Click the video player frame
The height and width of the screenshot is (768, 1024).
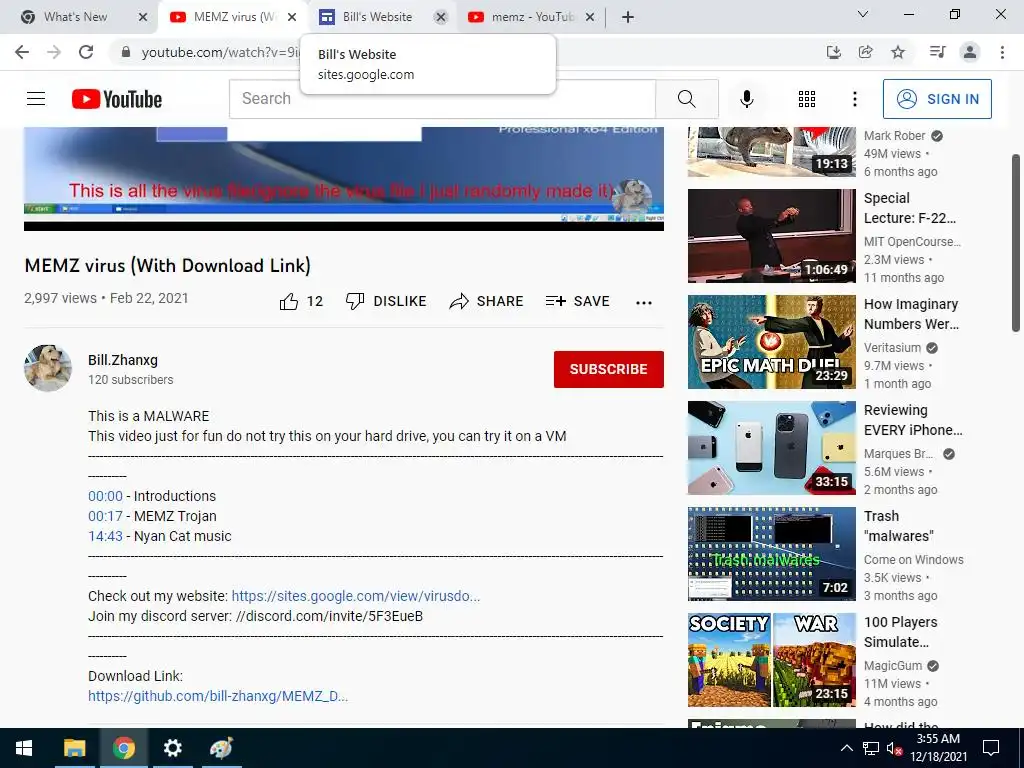click(x=344, y=179)
